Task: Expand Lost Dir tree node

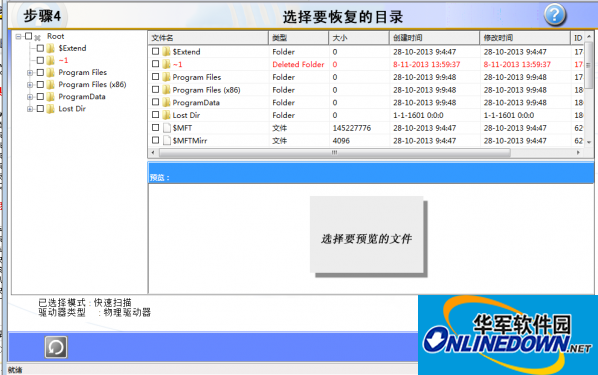Action: pos(30,109)
